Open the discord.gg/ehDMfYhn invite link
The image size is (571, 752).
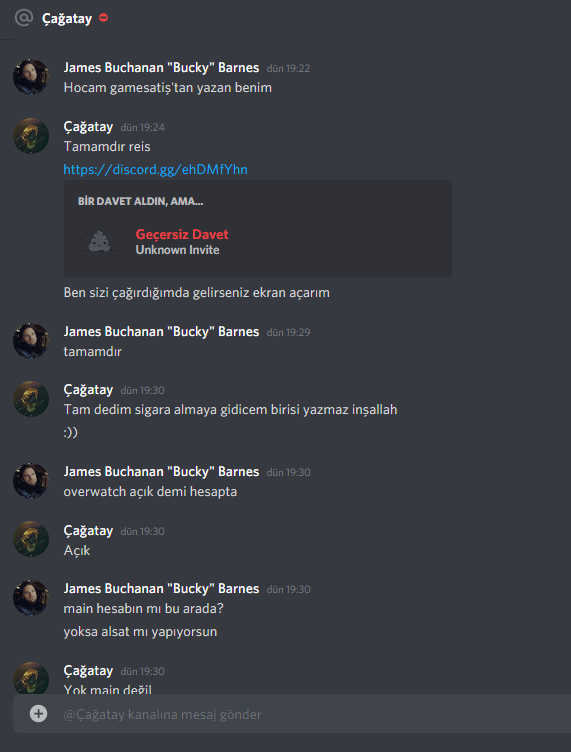(155, 169)
